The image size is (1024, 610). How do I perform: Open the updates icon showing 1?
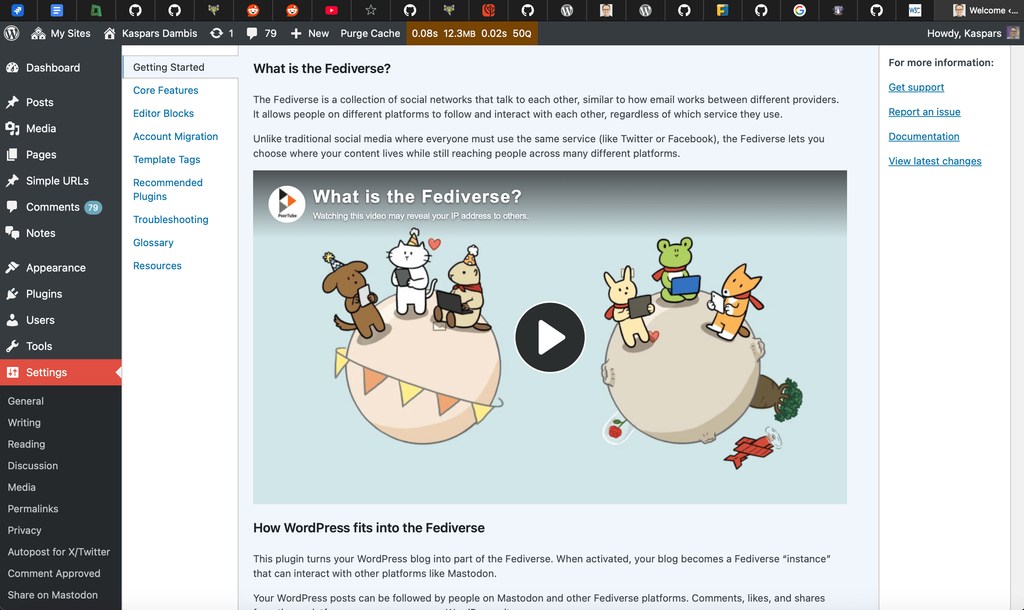pyautogui.click(x=221, y=33)
